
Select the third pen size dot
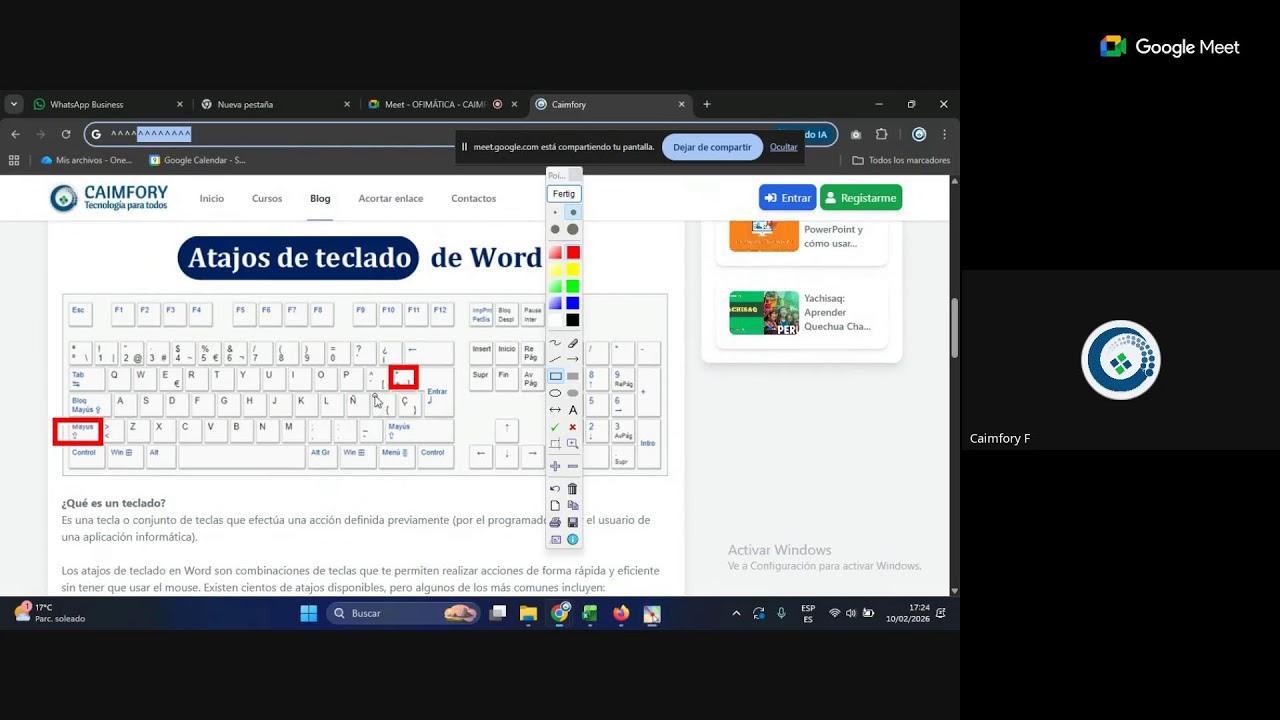point(555,229)
